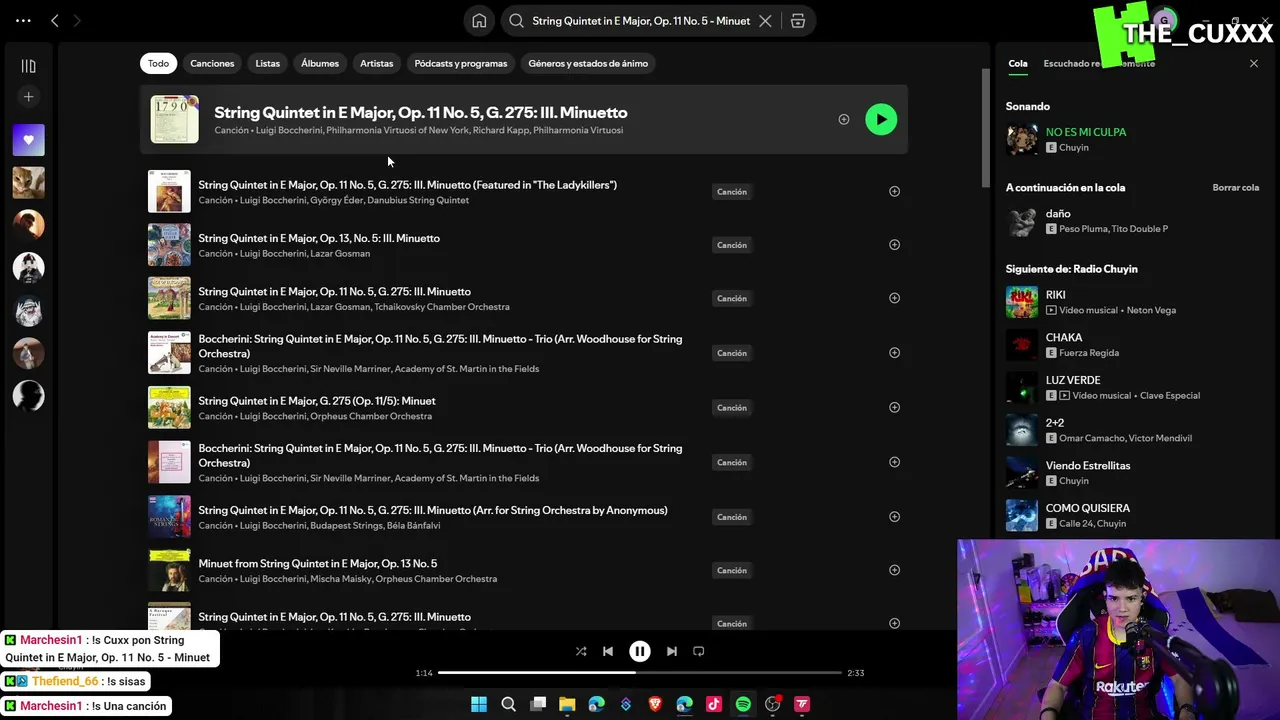Open Windows taskbar Search
Viewport: 1280px width, 720px height.
tap(508, 704)
